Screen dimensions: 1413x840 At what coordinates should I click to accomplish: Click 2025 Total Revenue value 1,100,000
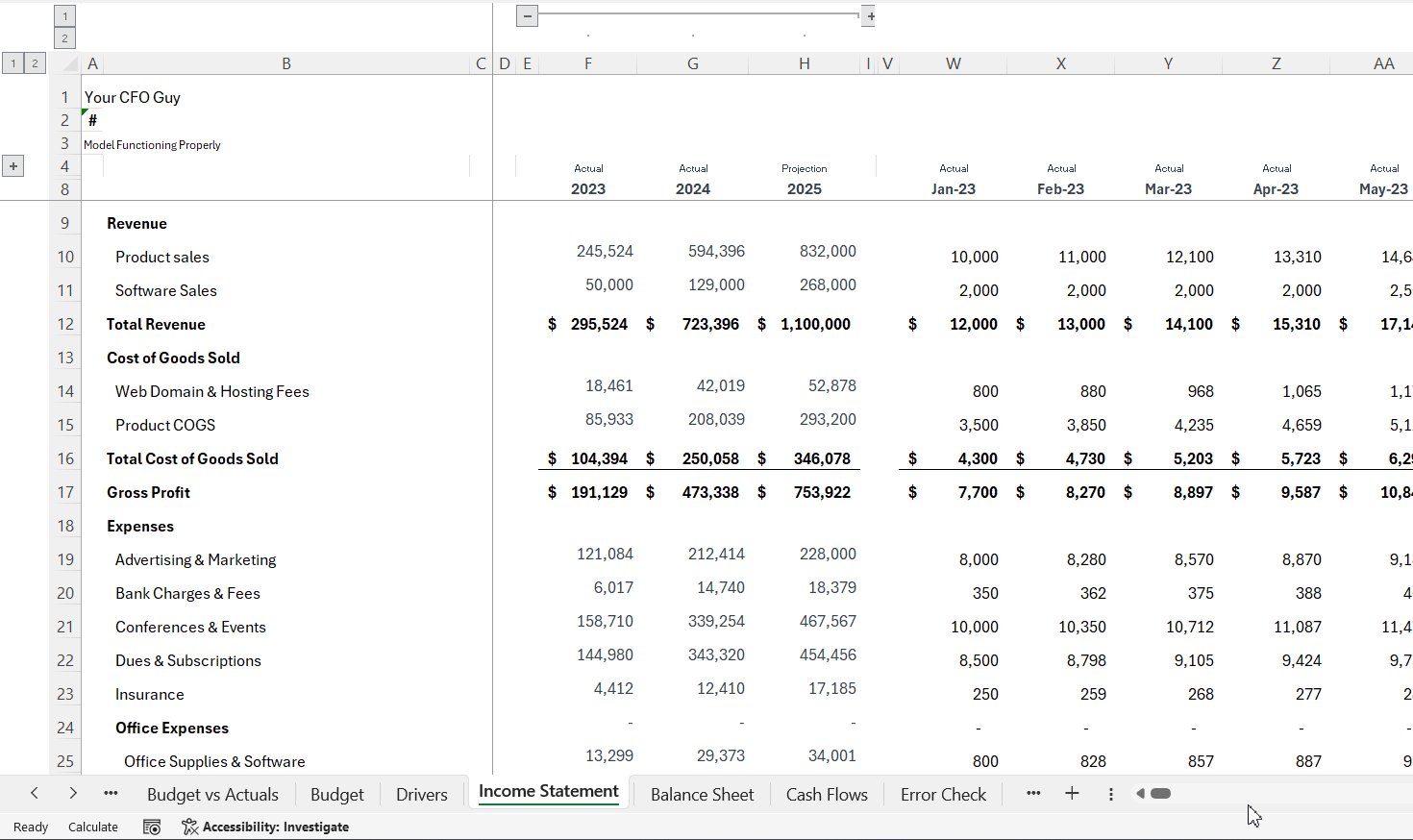[x=815, y=324]
